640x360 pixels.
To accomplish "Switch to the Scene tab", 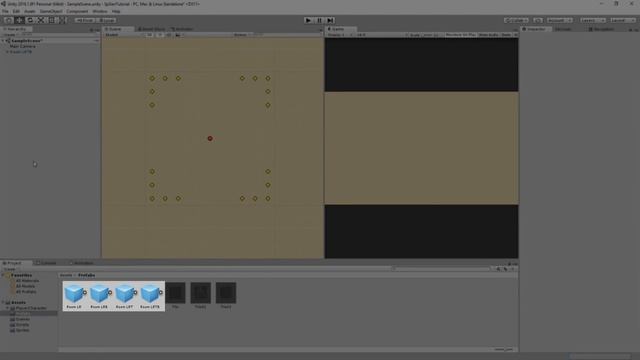I will [x=118, y=29].
